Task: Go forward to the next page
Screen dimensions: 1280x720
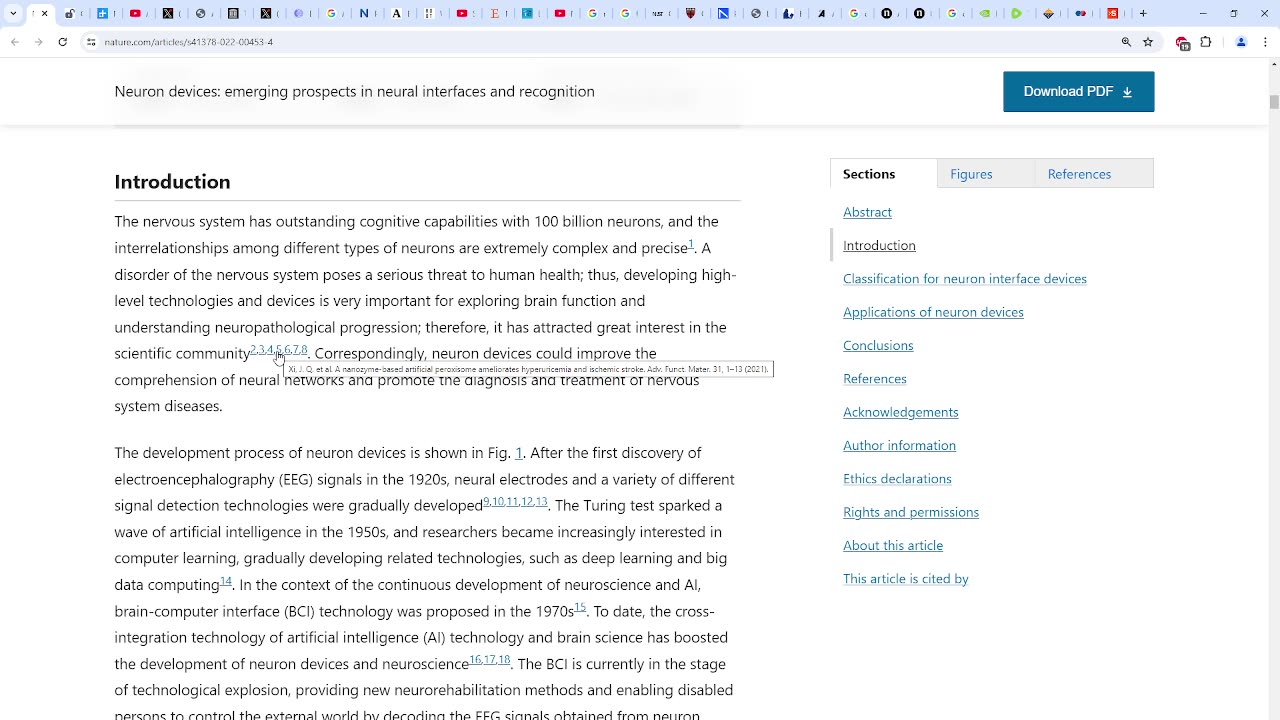Action: pyautogui.click(x=38, y=42)
